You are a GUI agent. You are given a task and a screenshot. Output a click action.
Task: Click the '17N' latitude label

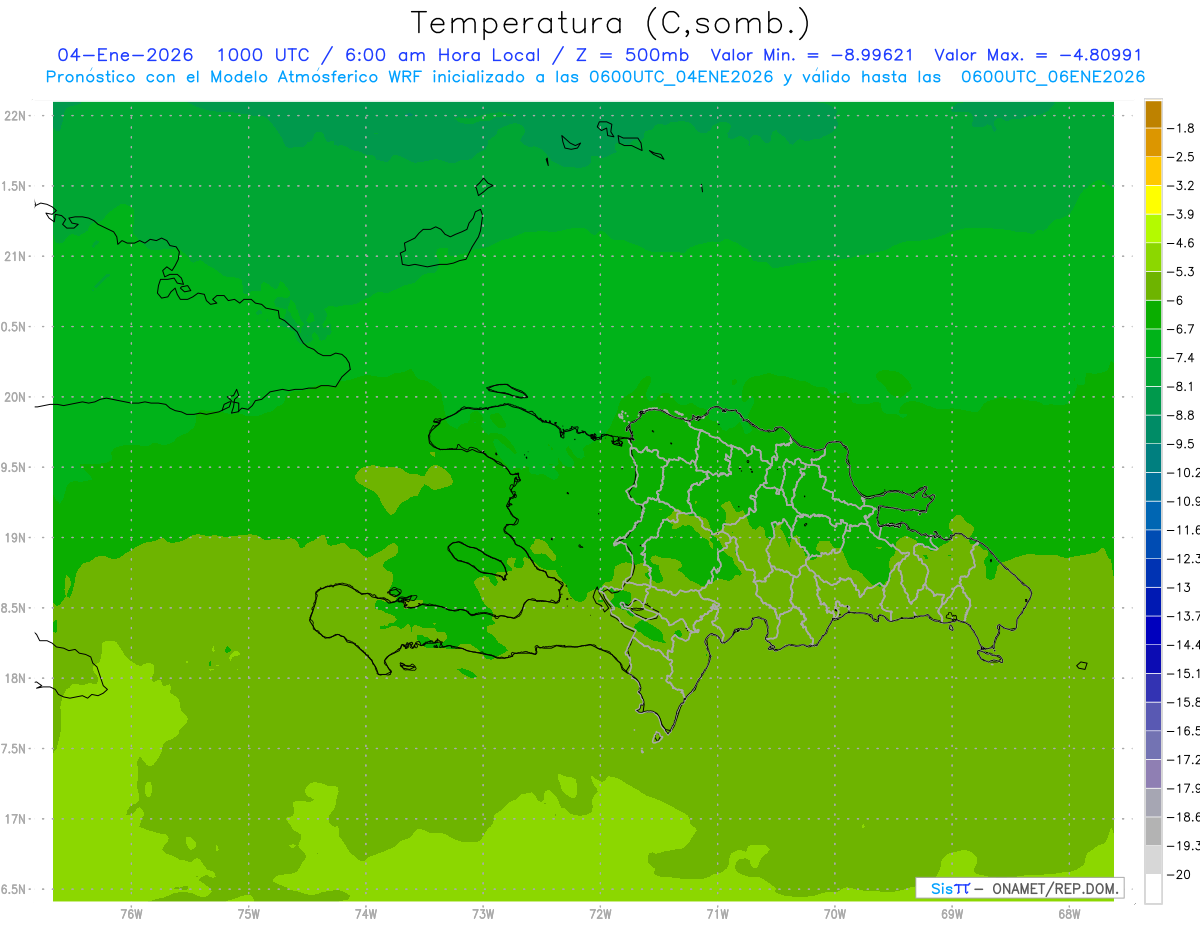tap(17, 819)
